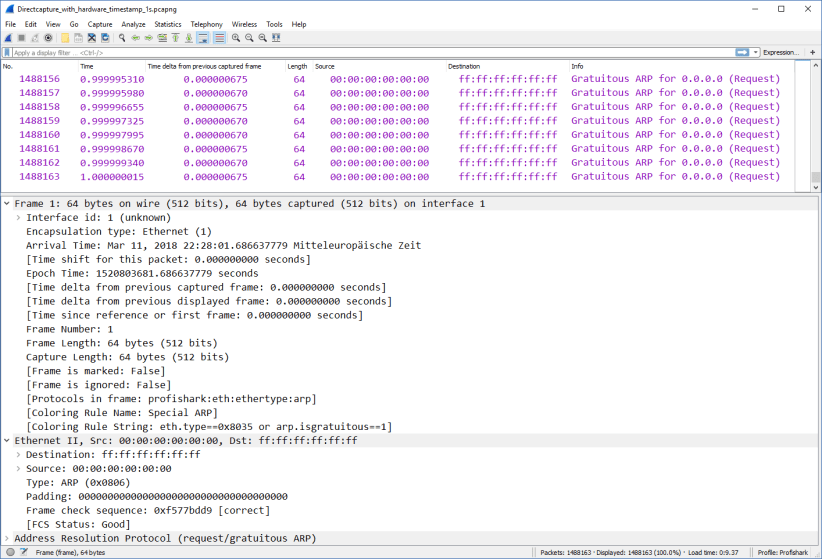
Task: Click the Stop capturing packets icon
Action: (21, 38)
